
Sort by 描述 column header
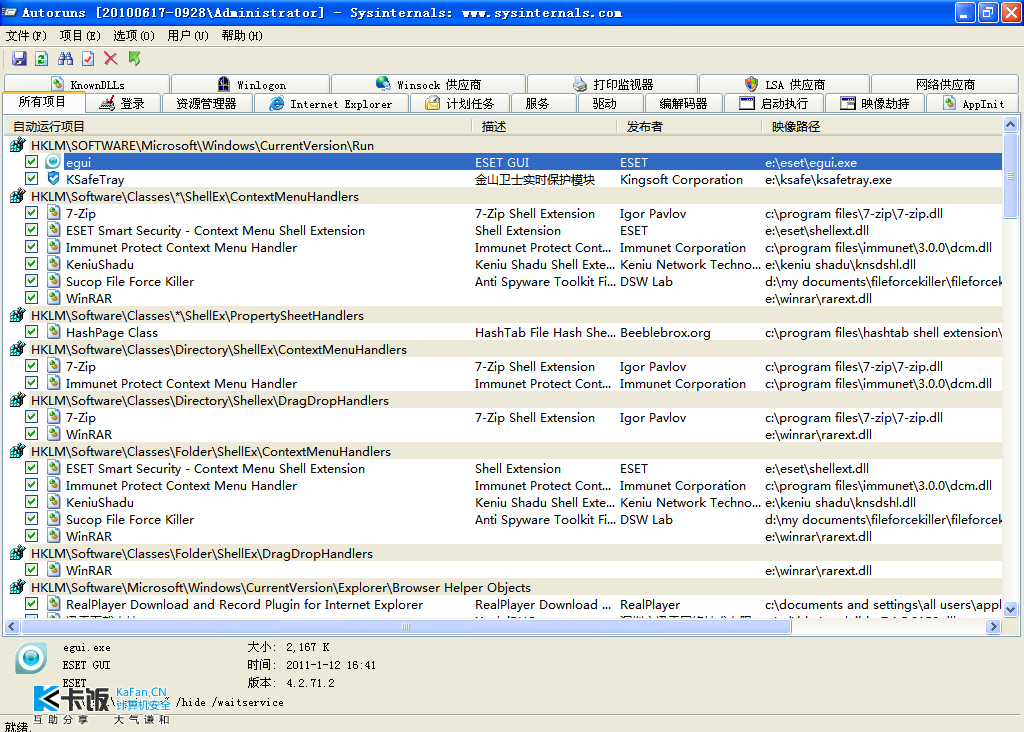pos(545,126)
